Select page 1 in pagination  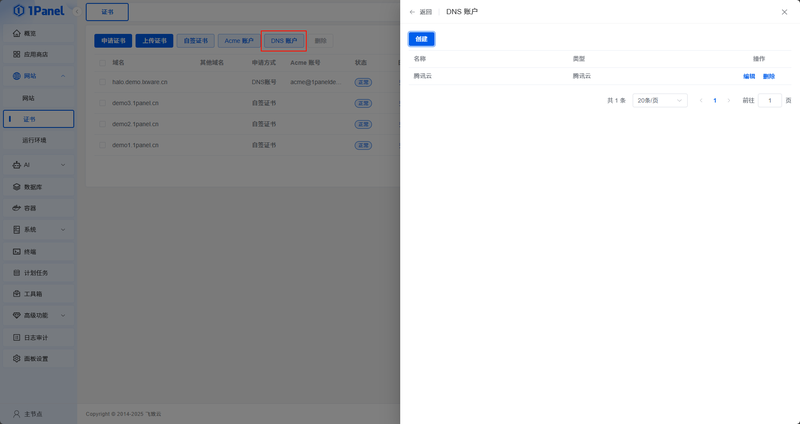pos(715,101)
